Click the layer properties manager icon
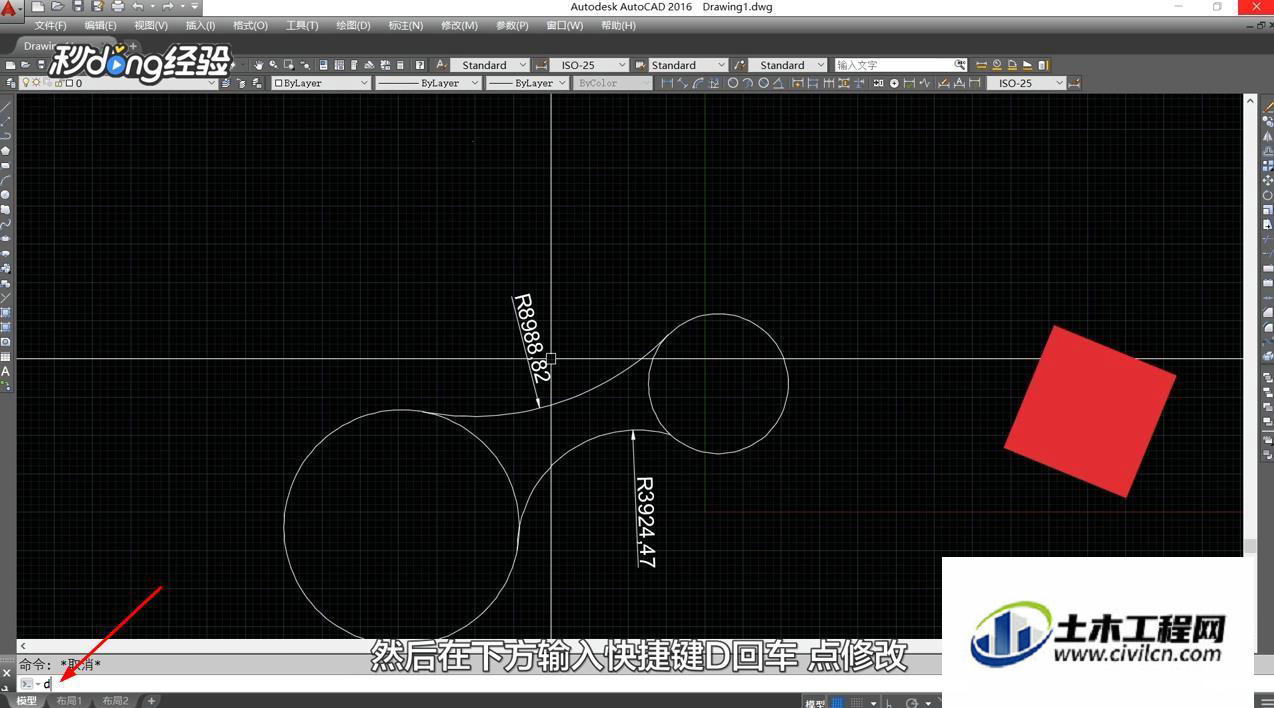The width and height of the screenshot is (1274, 708). 11,83
